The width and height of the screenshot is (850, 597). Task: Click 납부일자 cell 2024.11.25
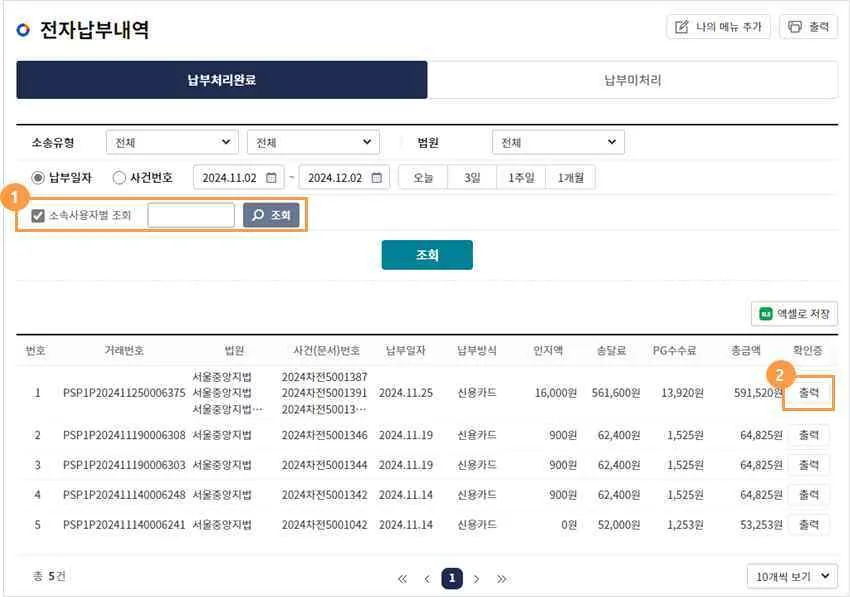tap(405, 393)
